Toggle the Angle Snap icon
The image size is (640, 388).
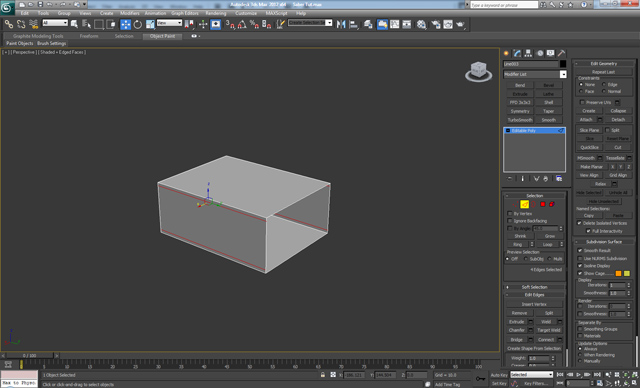242,24
